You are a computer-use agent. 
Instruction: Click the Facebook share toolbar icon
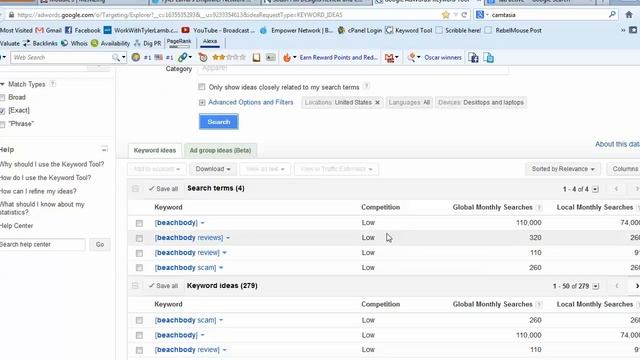[x=473, y=58]
